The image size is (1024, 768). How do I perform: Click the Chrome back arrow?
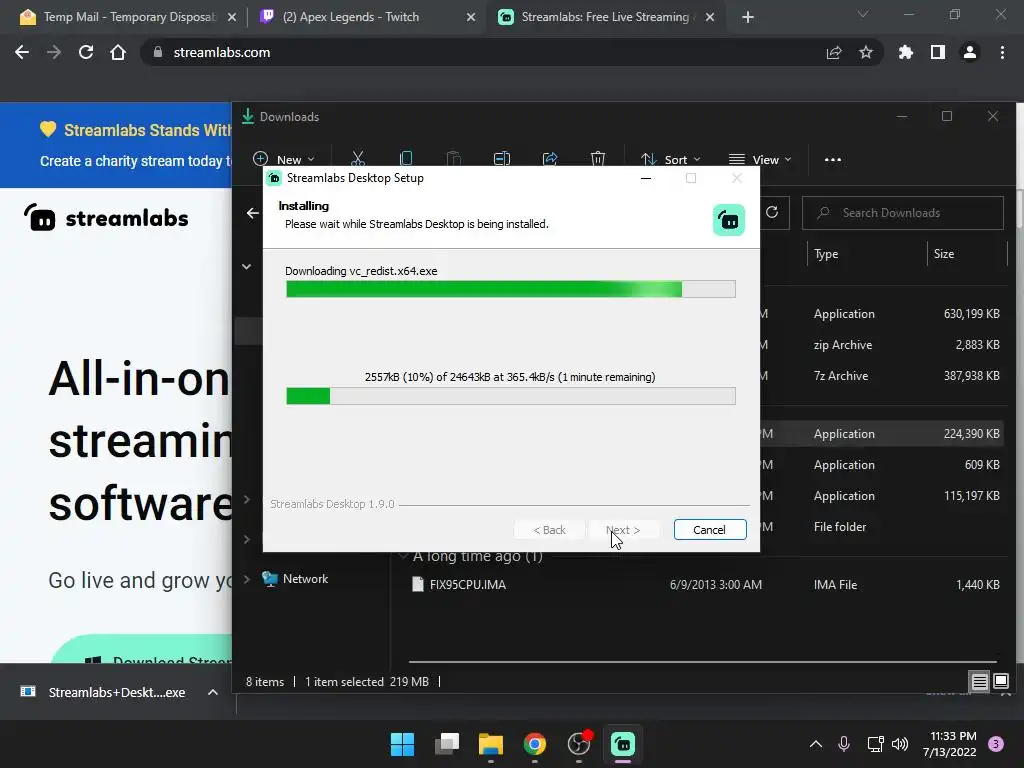(22, 52)
